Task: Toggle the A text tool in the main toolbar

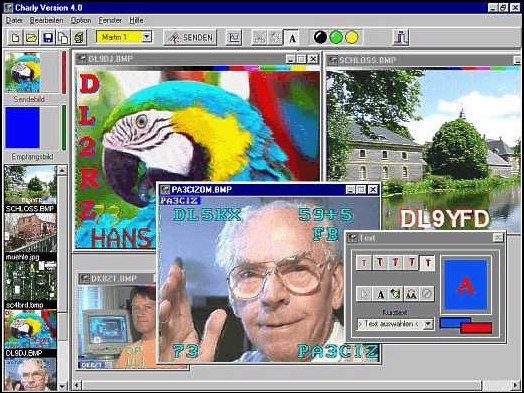Action: coord(291,37)
